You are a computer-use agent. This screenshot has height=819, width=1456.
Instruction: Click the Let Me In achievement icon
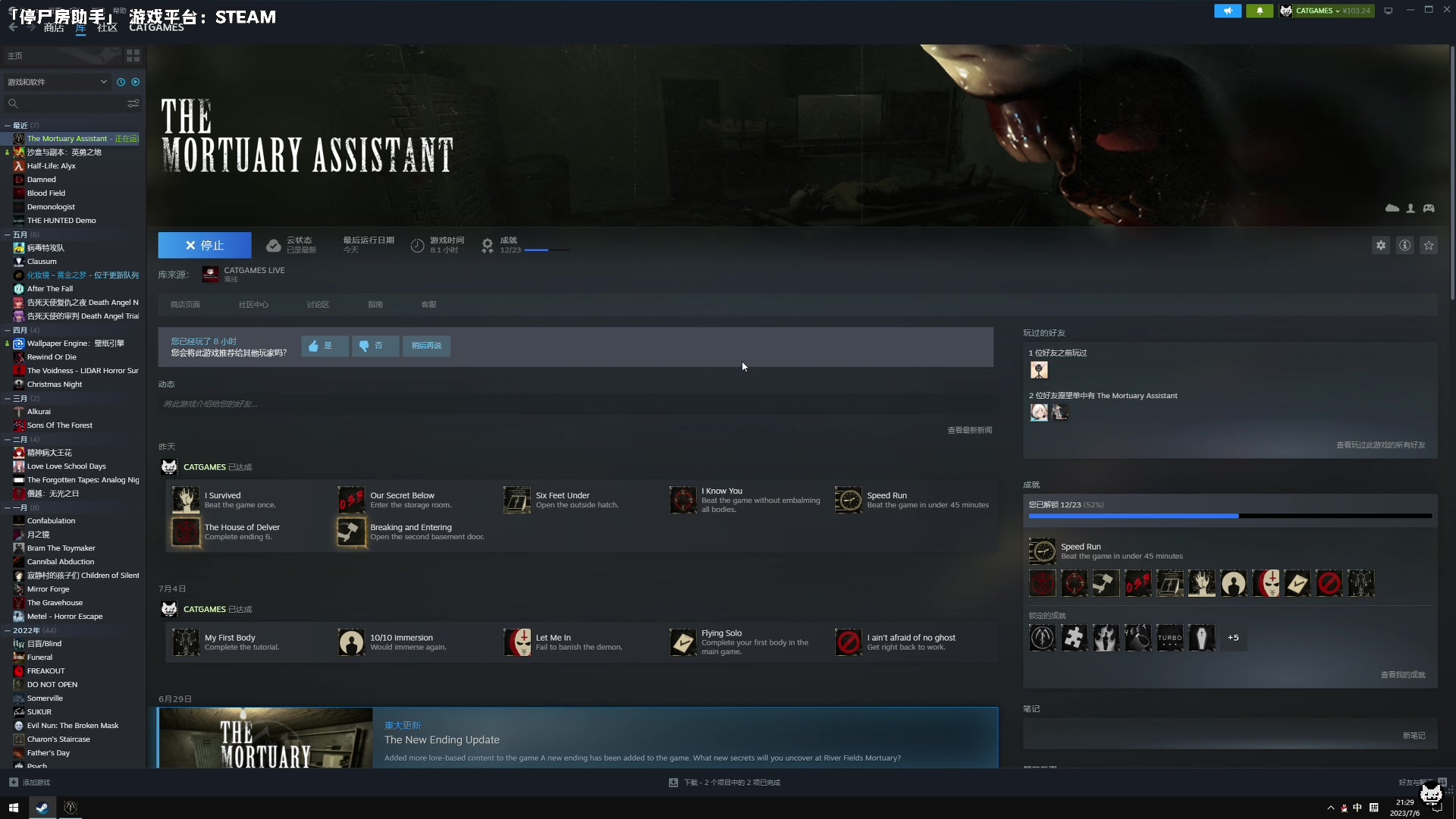point(517,643)
